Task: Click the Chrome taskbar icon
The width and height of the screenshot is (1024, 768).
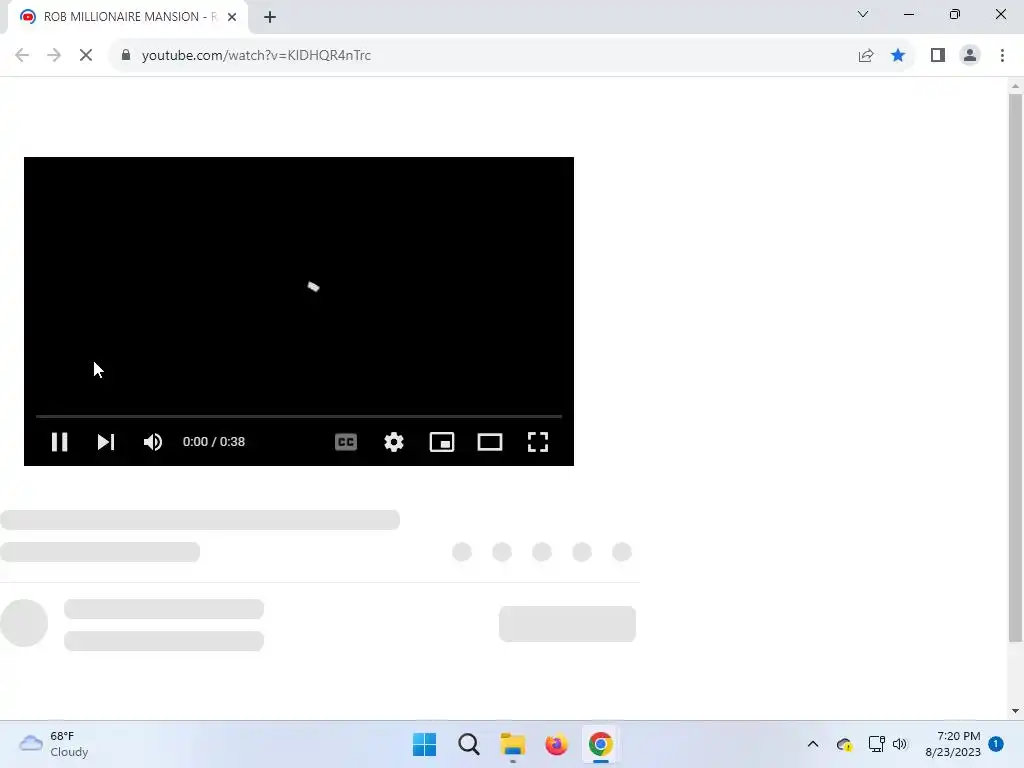Action: click(601, 744)
